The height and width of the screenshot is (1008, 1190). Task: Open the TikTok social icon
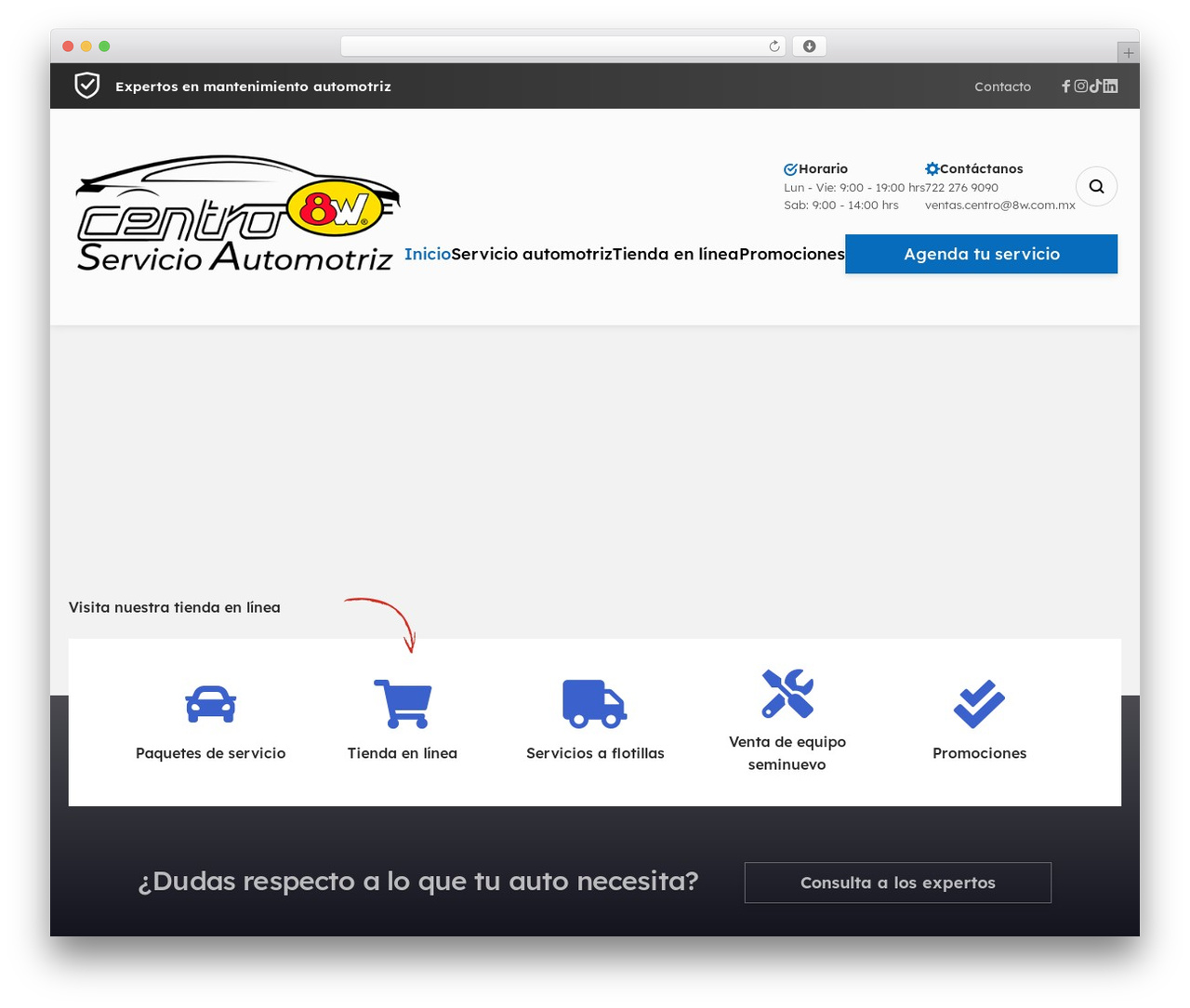[1095, 86]
